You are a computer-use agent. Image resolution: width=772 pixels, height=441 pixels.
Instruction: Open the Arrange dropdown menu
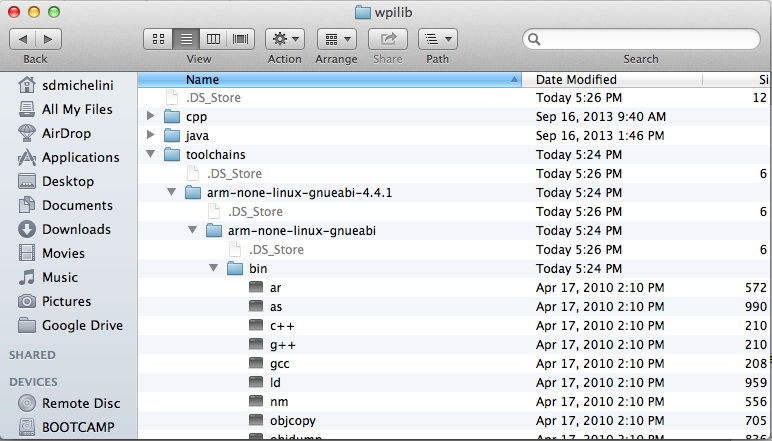click(x=336, y=39)
